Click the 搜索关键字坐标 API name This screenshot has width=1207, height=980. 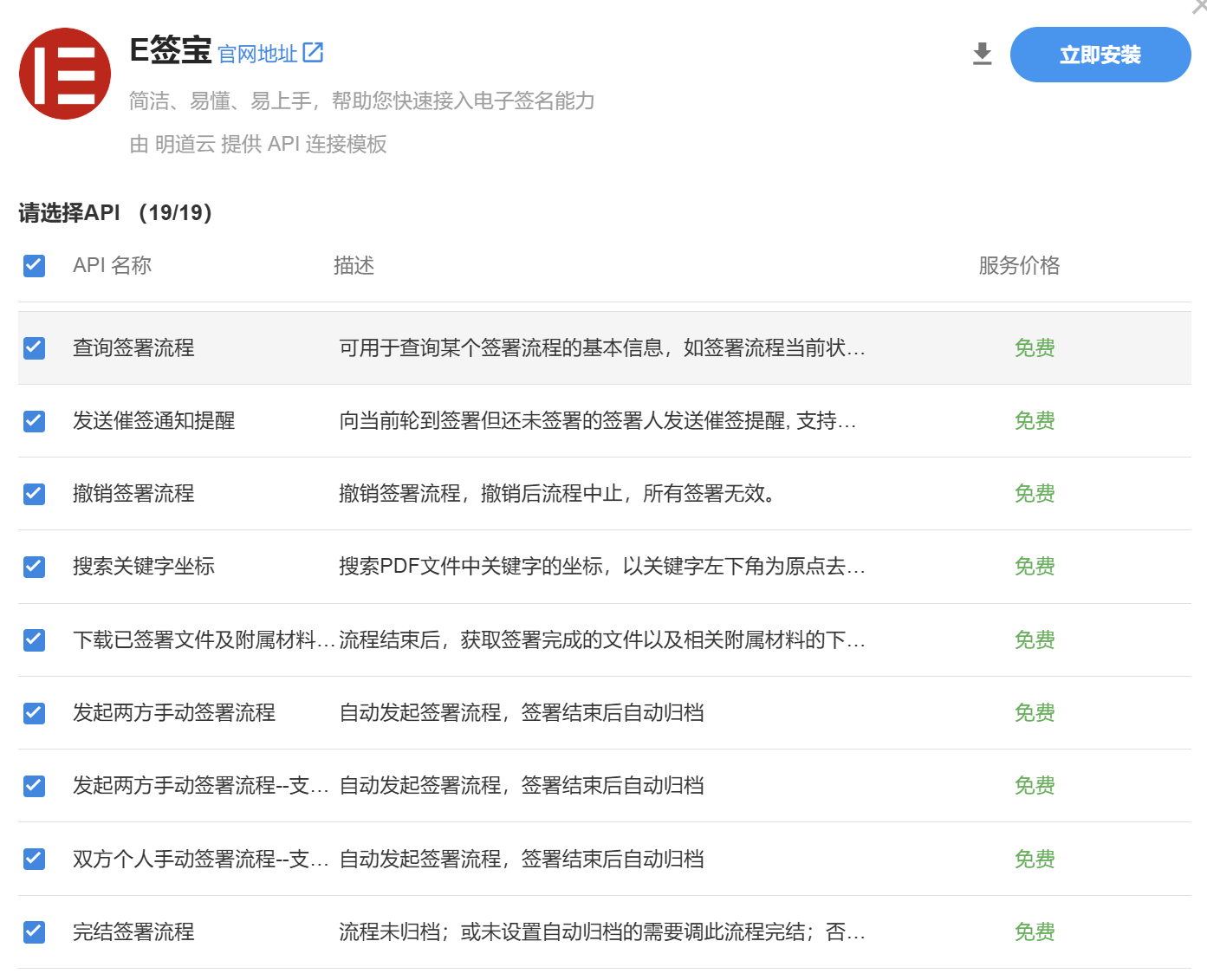click(144, 566)
